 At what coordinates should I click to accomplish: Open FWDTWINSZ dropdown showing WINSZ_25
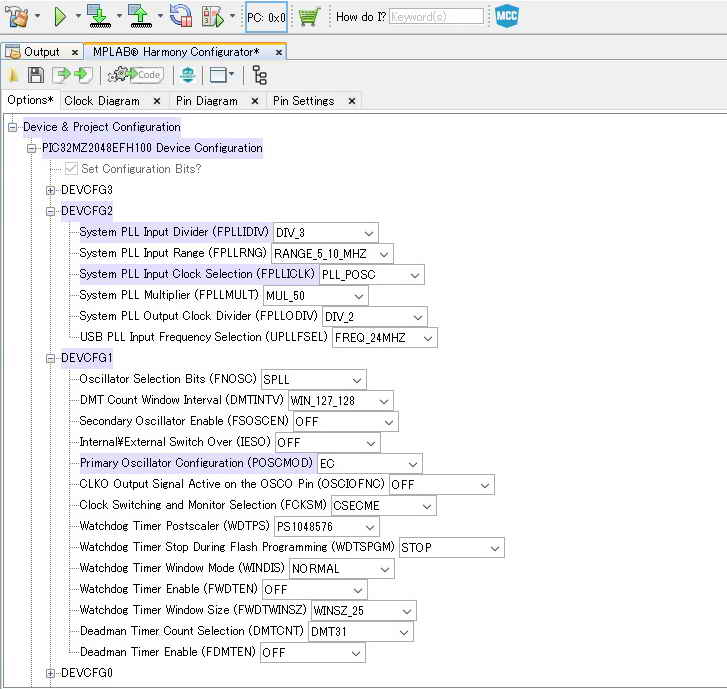(364, 611)
